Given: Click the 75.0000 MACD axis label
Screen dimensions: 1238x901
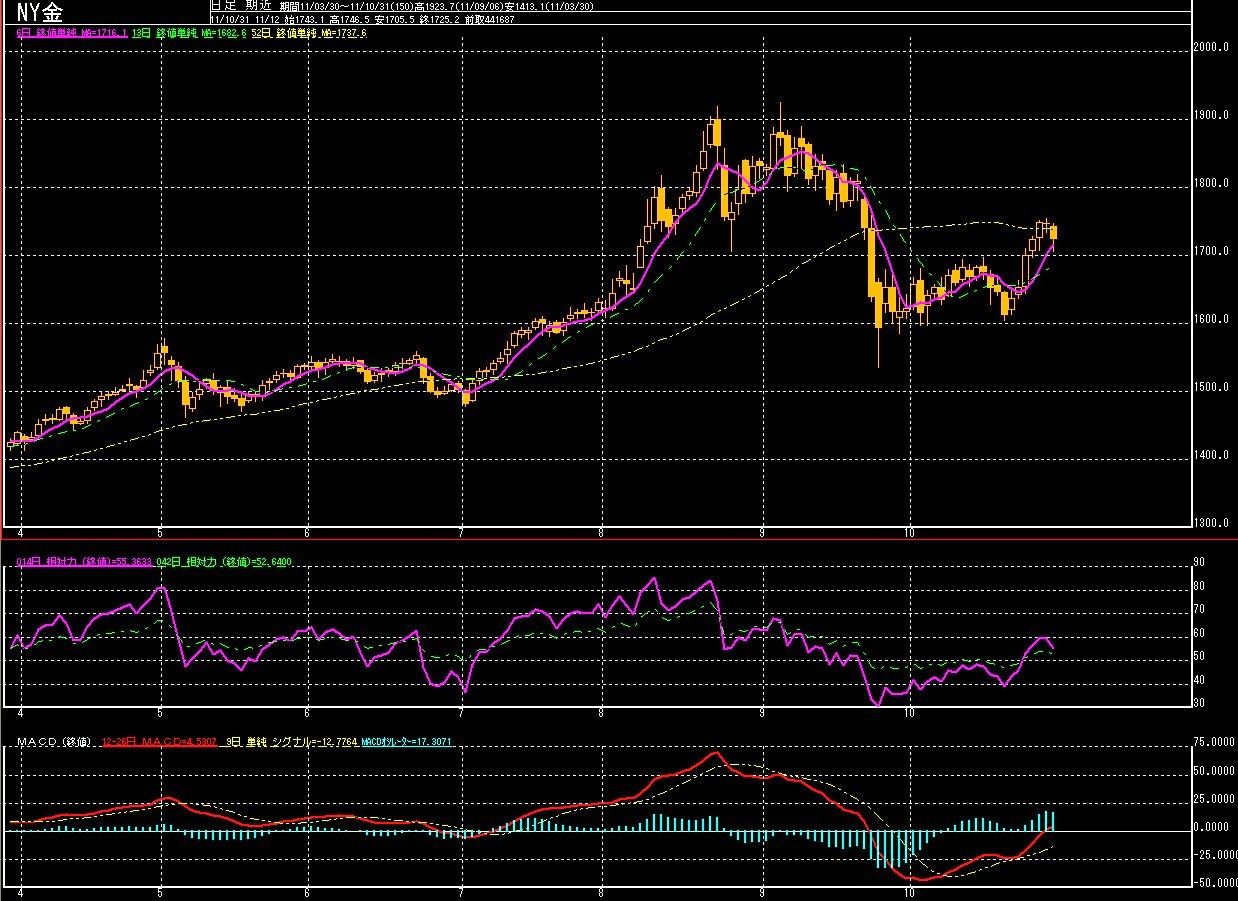Looking at the screenshot, I should coord(1215,743).
